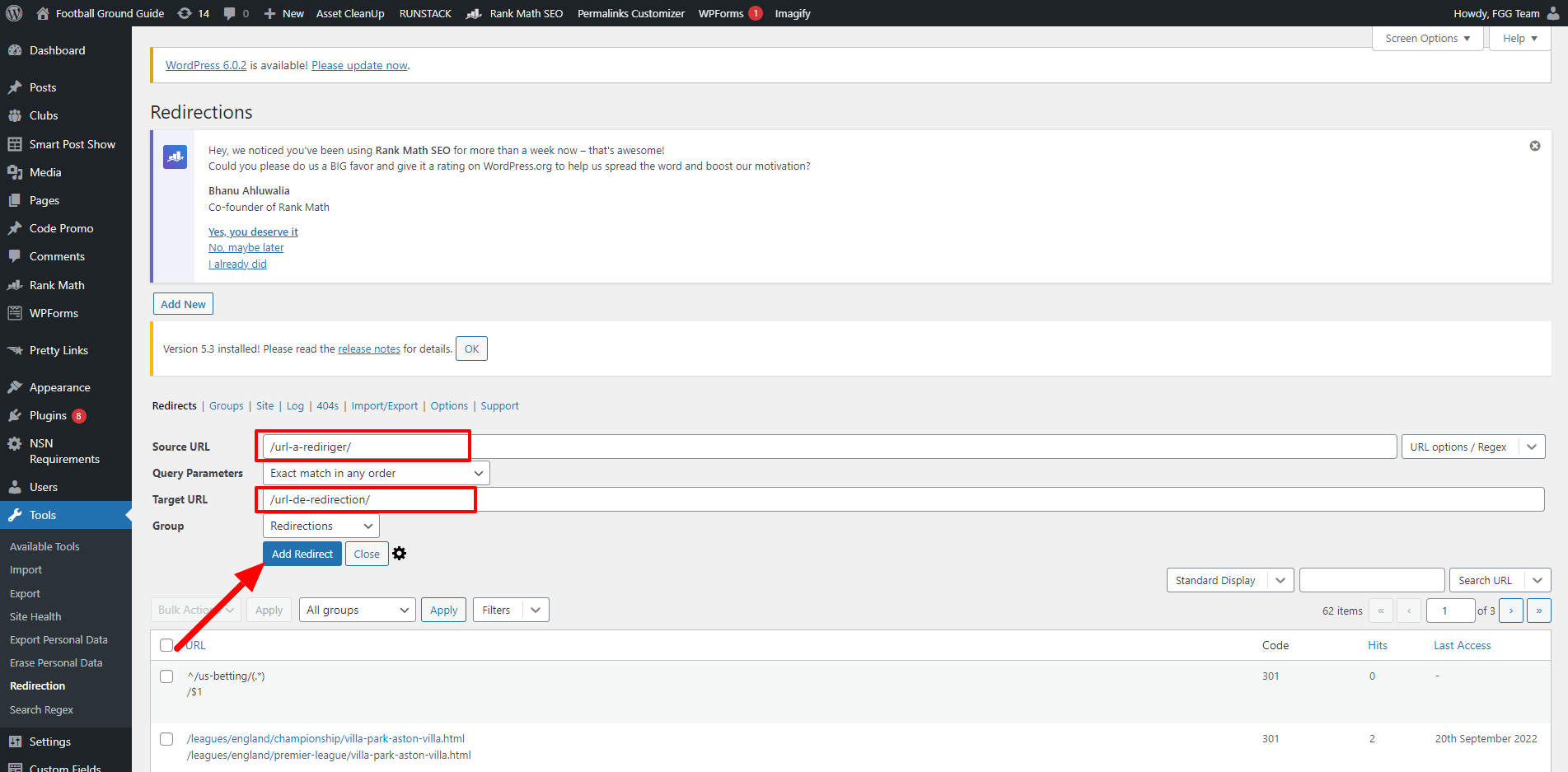The width and height of the screenshot is (1568, 772).
Task: Click the Rank Math logo in notice
Action: pyautogui.click(x=175, y=157)
